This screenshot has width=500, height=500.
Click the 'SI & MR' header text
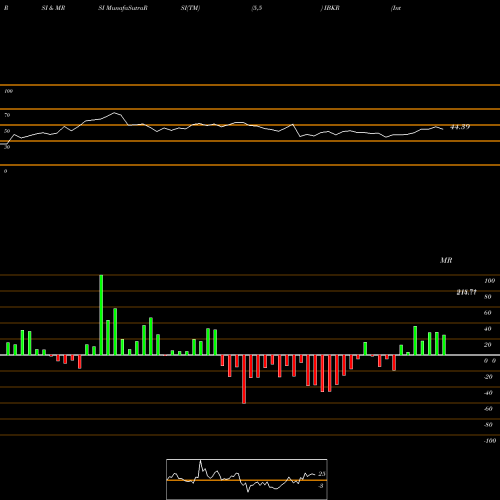(53, 8)
